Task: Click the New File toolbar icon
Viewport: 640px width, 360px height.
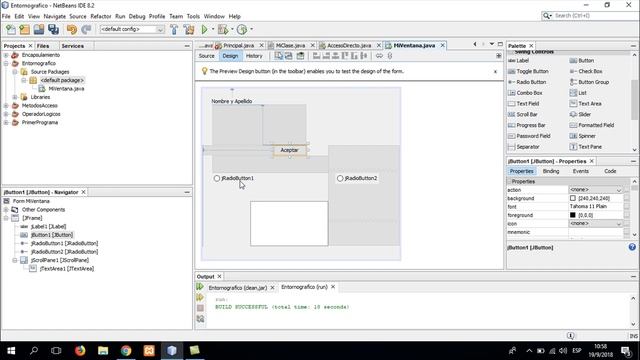Action: pos(11,29)
